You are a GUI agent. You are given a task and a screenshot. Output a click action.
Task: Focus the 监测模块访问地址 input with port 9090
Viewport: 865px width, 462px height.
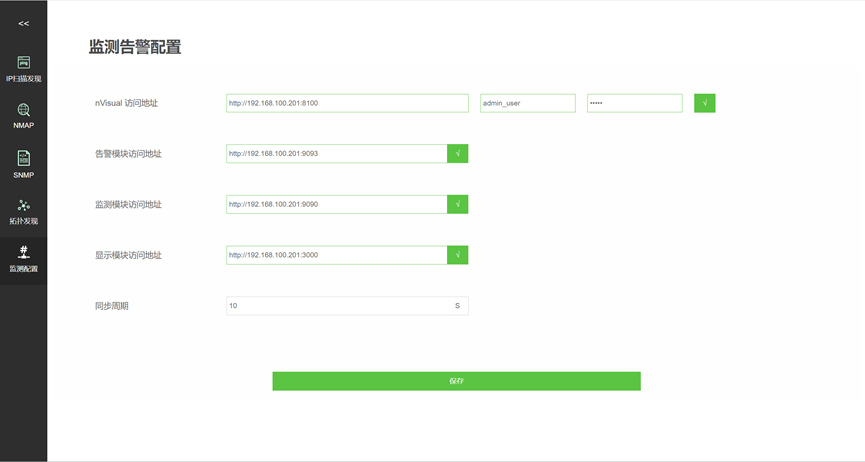point(336,204)
